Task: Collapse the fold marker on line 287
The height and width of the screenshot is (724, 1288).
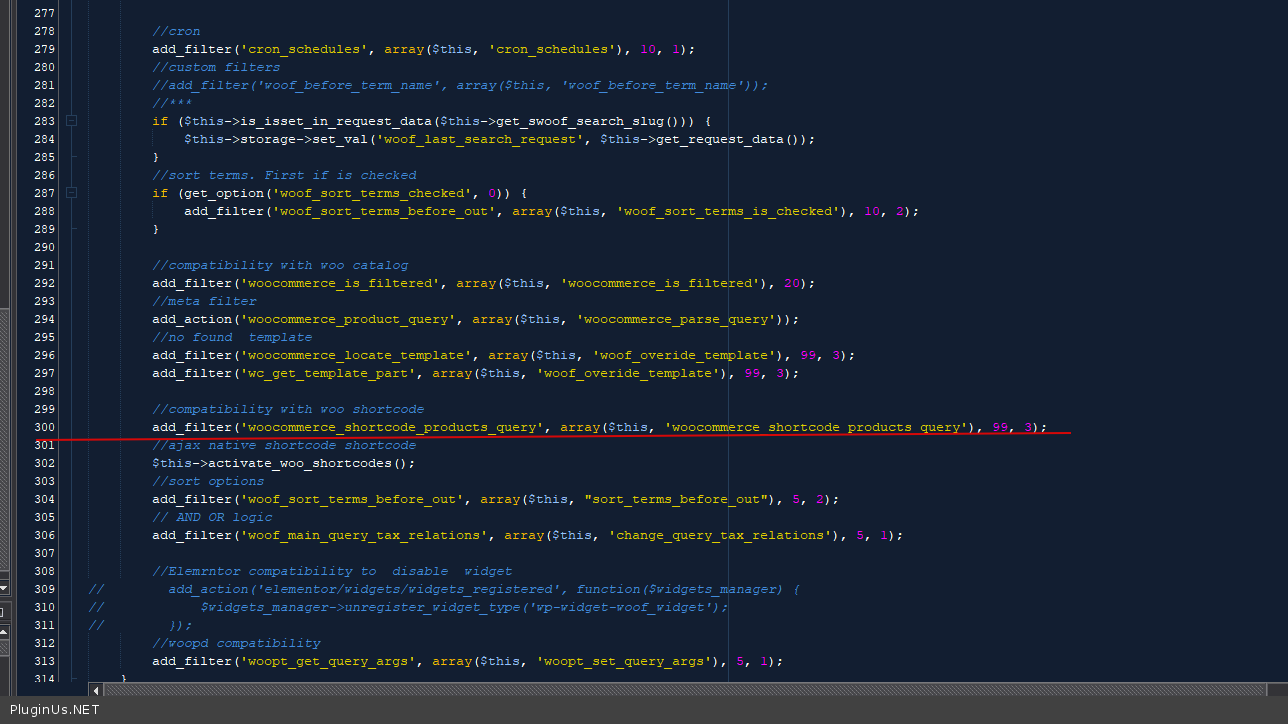Action: tap(72, 193)
